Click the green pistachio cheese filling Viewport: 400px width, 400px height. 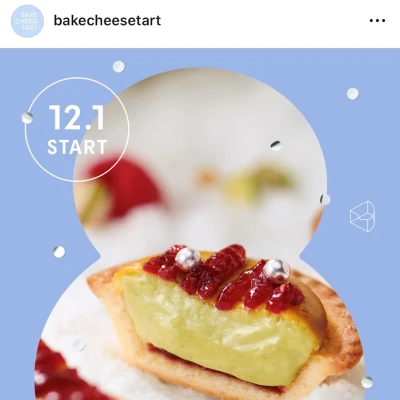click(x=213, y=327)
